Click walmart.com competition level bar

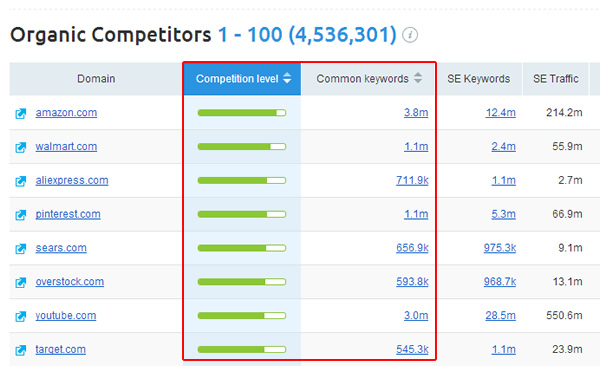tap(242, 146)
